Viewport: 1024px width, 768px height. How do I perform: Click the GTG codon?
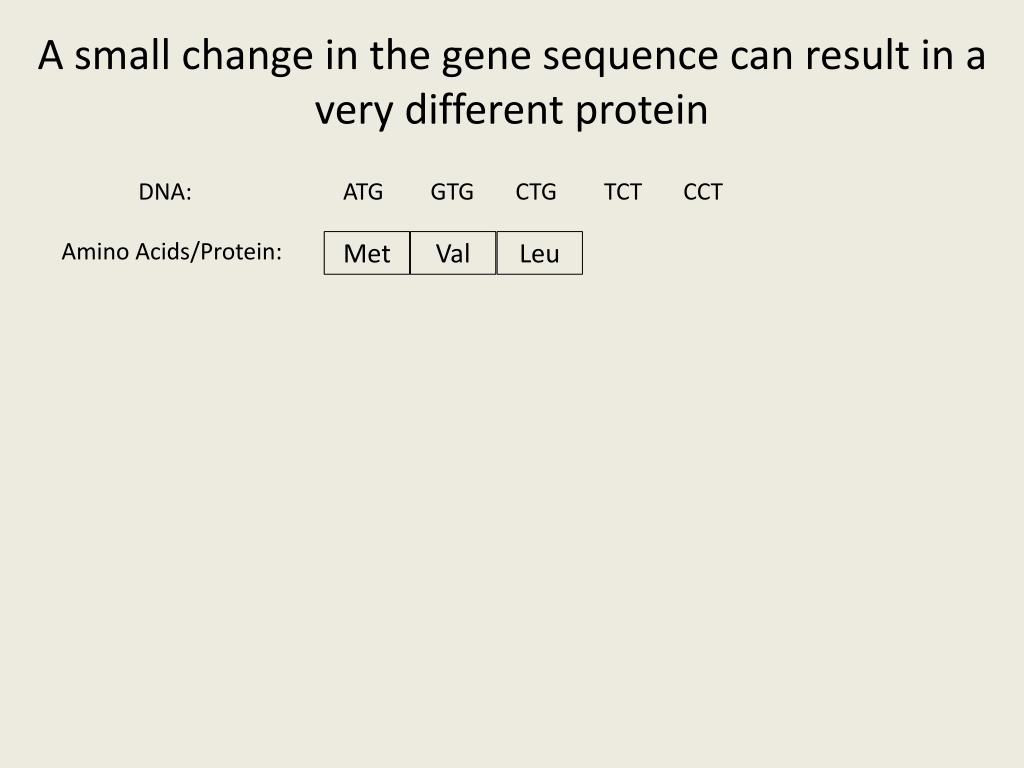(452, 192)
